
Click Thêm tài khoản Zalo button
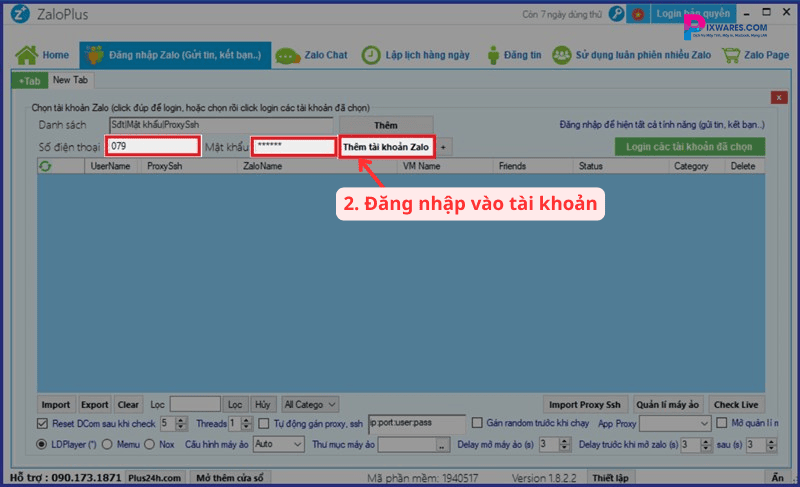(385, 146)
